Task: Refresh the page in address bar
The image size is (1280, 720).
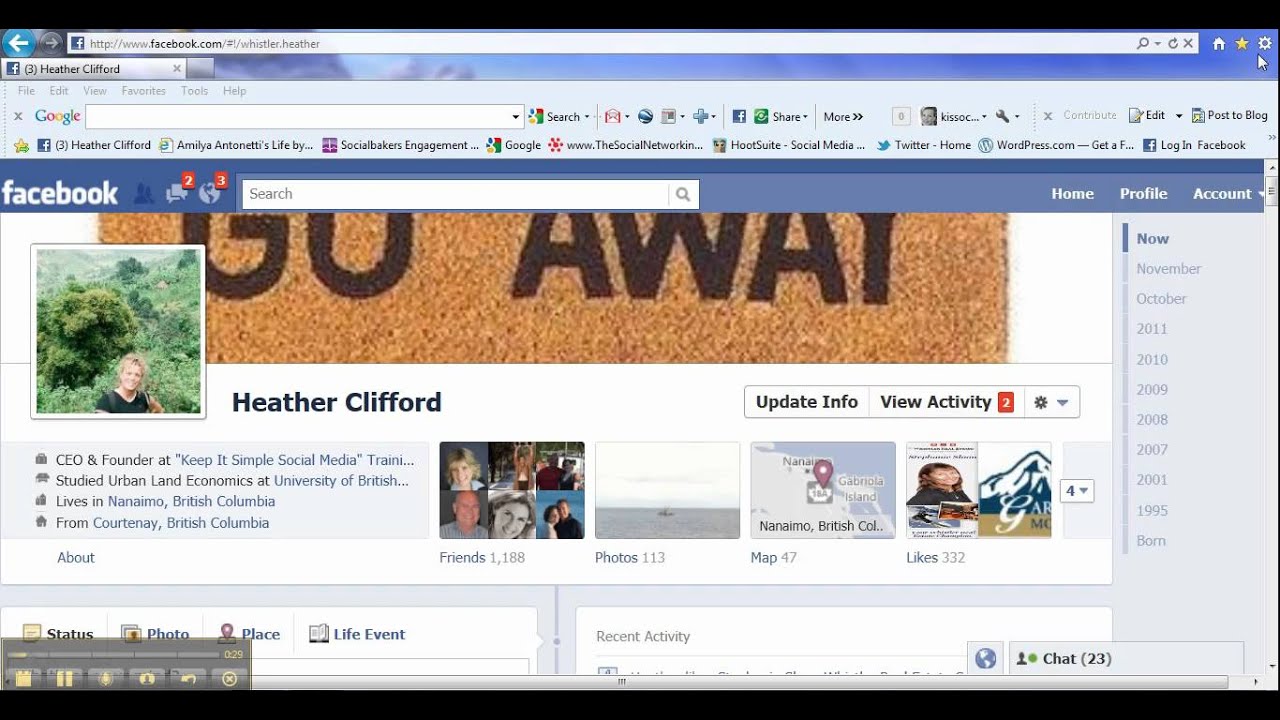Action: pyautogui.click(x=1173, y=43)
